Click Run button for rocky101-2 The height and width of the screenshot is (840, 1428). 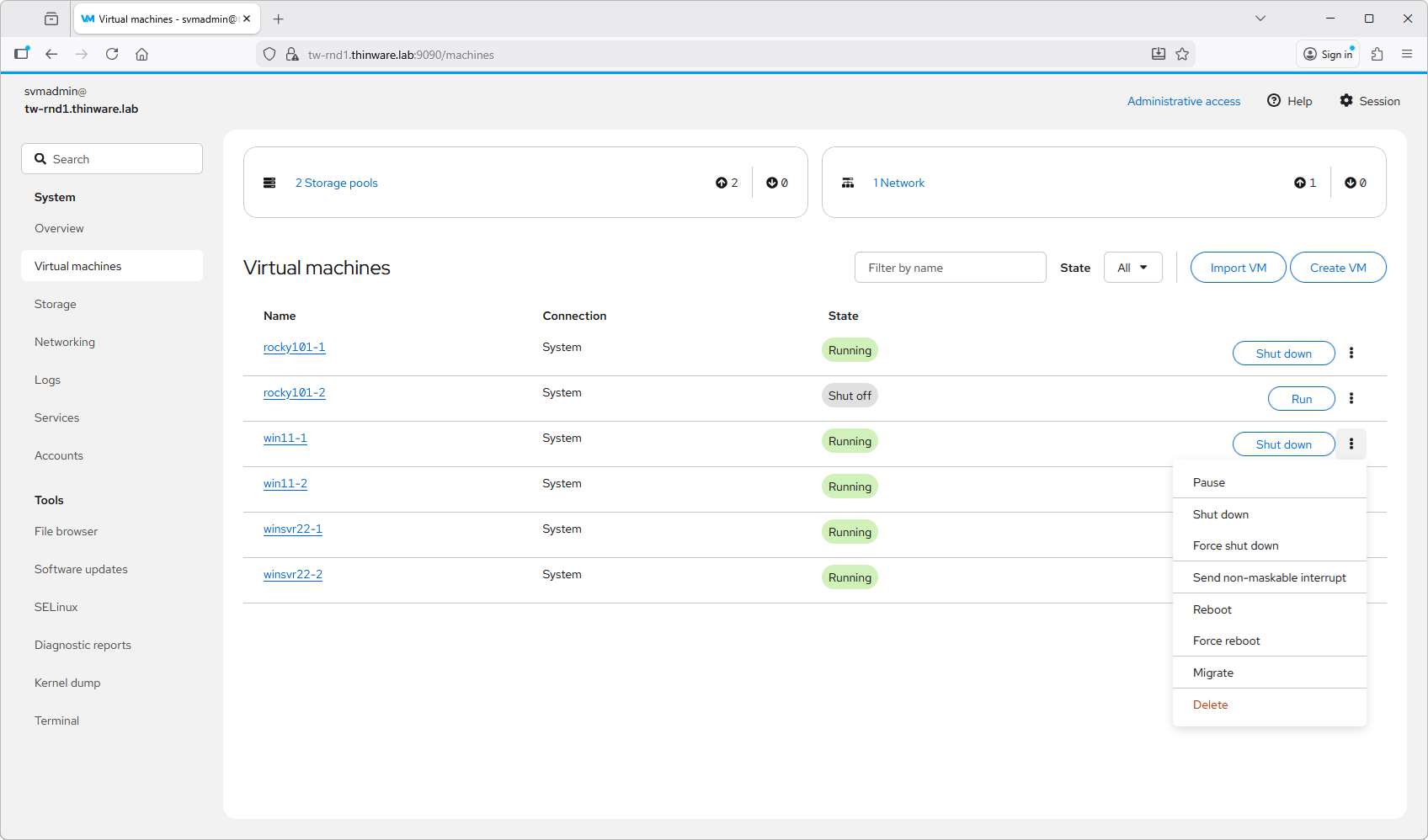(1301, 399)
